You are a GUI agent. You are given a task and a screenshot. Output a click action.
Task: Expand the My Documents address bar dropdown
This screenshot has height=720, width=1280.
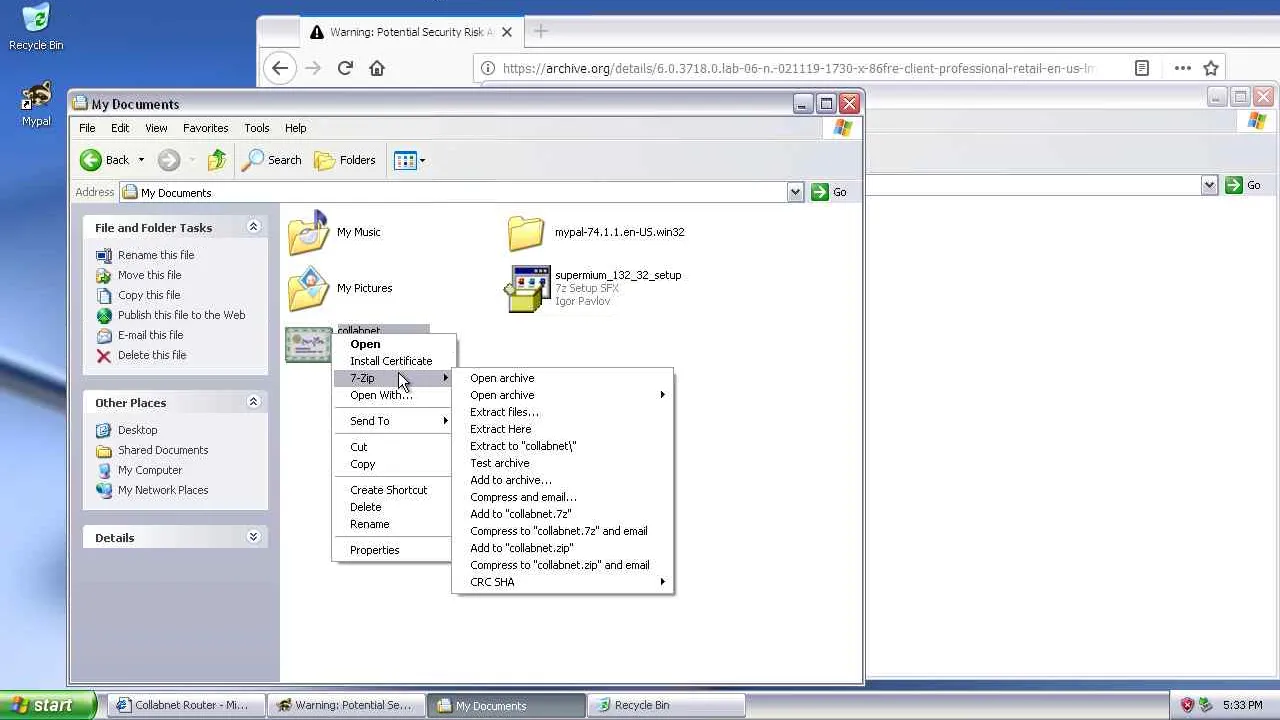pyautogui.click(x=795, y=192)
